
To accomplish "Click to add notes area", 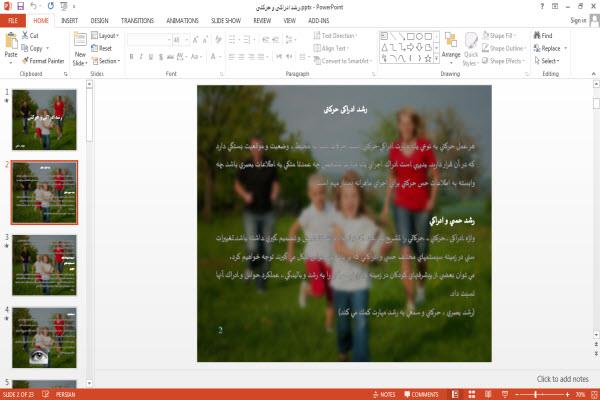I will pyautogui.click(x=562, y=379).
